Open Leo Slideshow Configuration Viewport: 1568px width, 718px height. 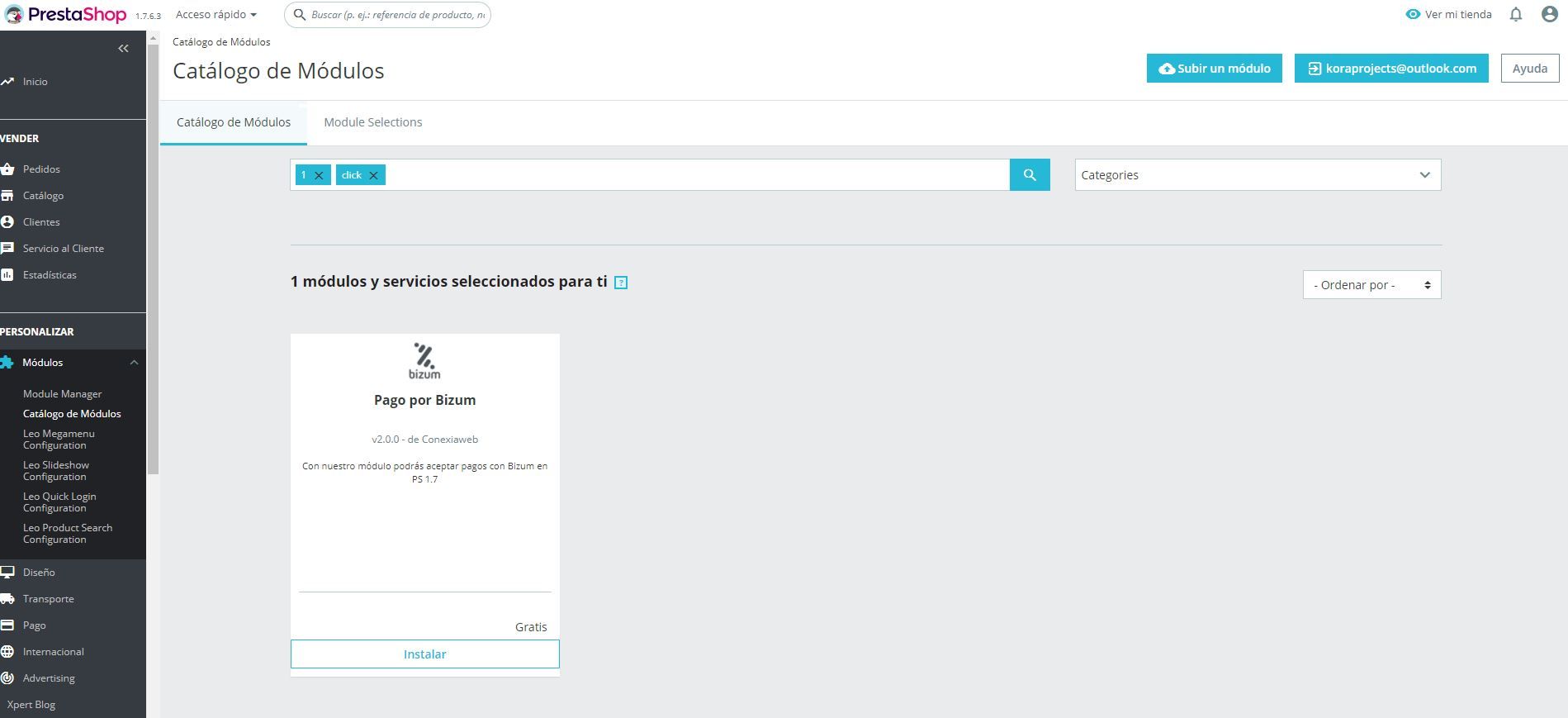56,471
